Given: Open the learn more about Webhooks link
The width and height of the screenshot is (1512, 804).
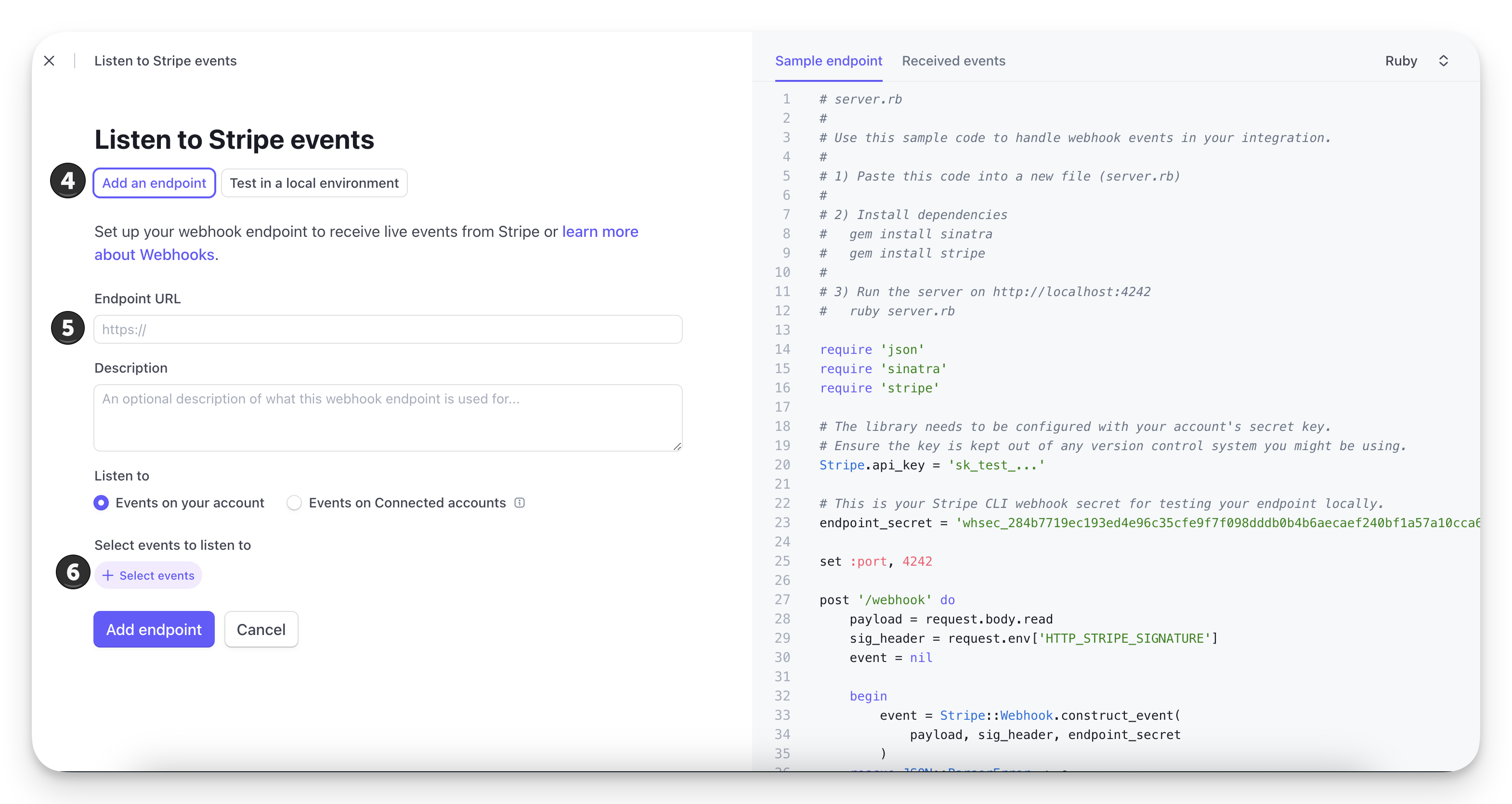Looking at the screenshot, I should point(366,243).
